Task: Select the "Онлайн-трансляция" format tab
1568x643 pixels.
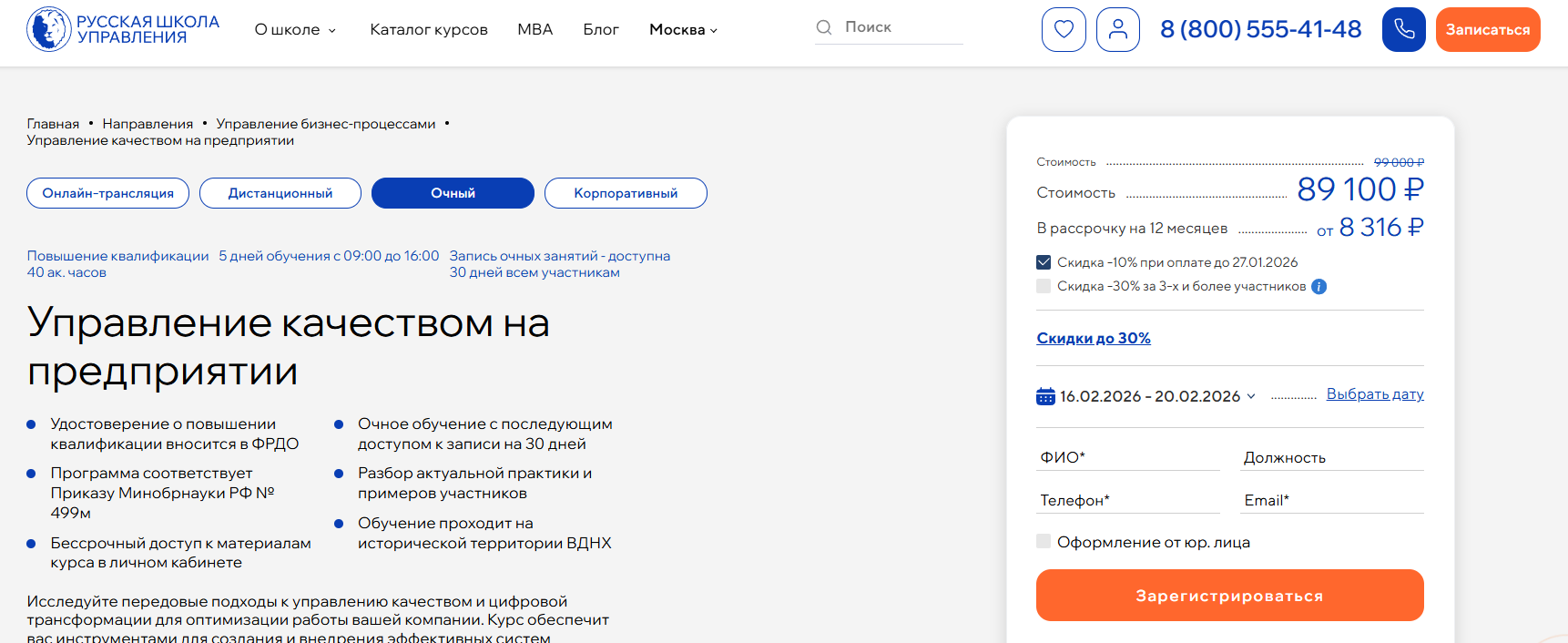Action: 107,193
